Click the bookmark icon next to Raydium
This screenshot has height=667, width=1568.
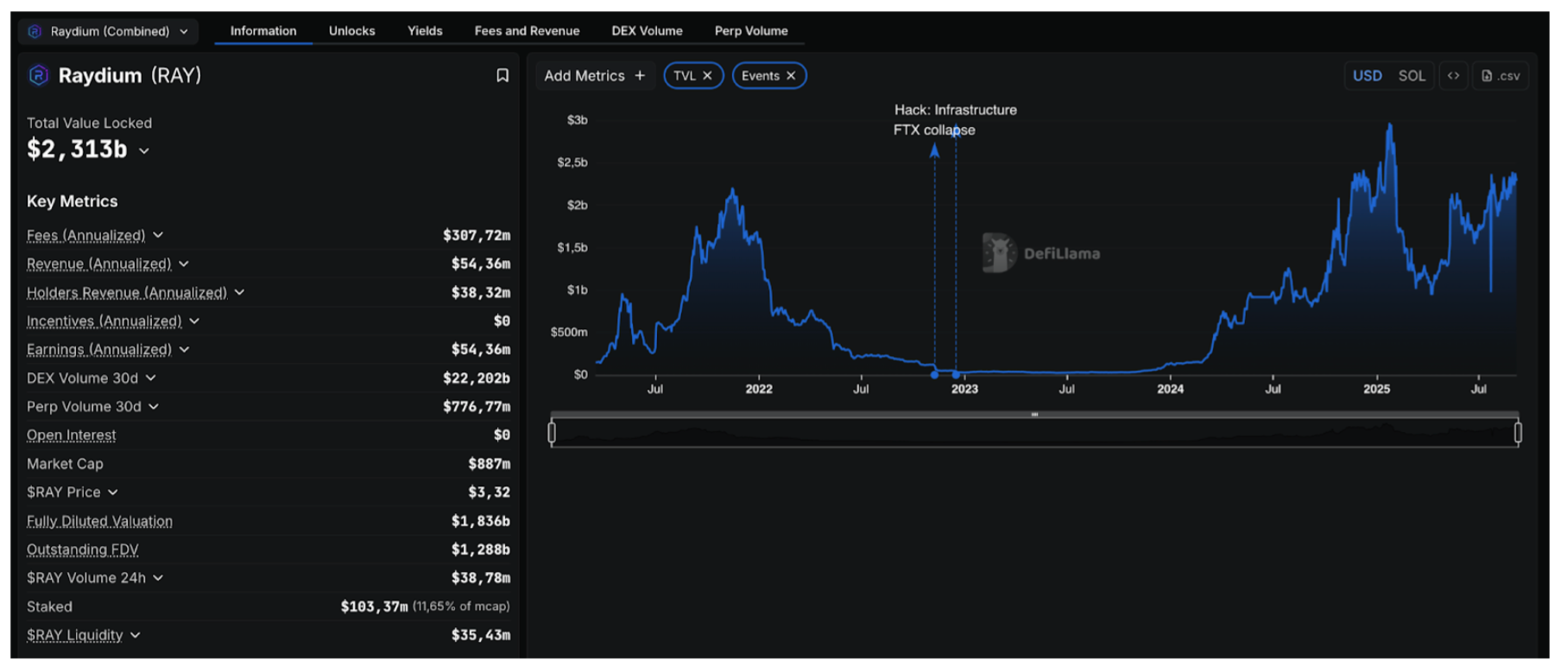502,76
